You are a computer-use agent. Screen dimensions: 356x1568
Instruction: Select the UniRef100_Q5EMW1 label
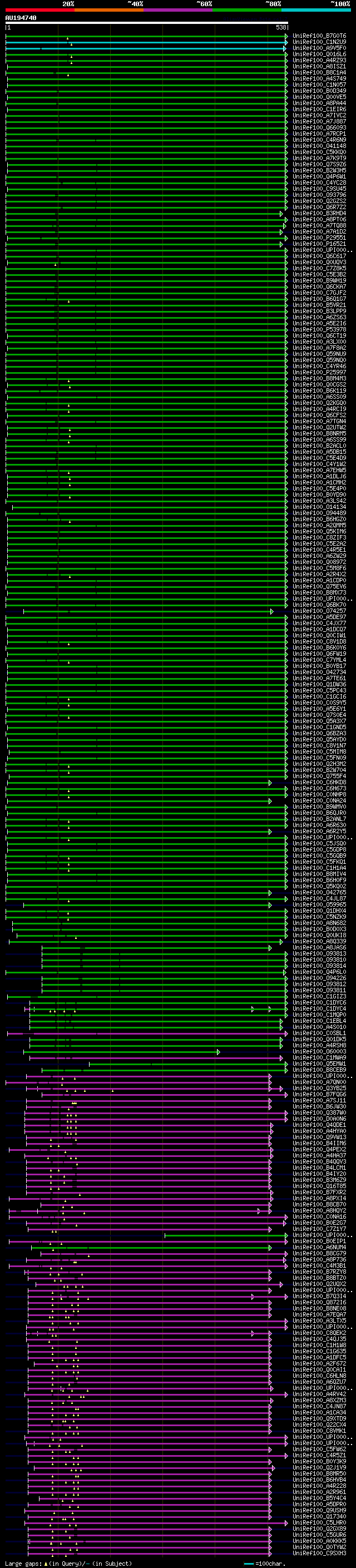[319, 1064]
